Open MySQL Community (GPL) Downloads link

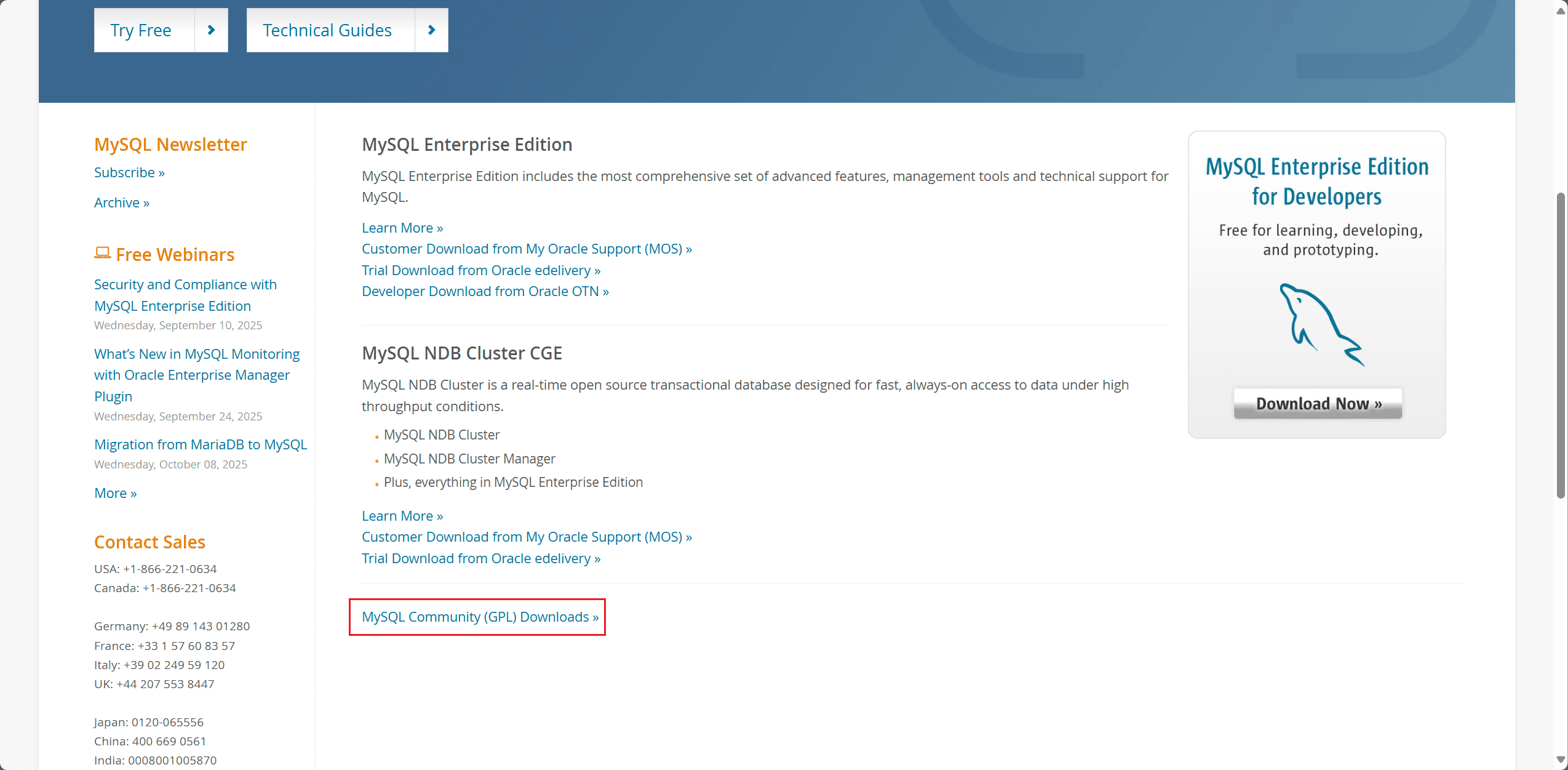(x=480, y=617)
